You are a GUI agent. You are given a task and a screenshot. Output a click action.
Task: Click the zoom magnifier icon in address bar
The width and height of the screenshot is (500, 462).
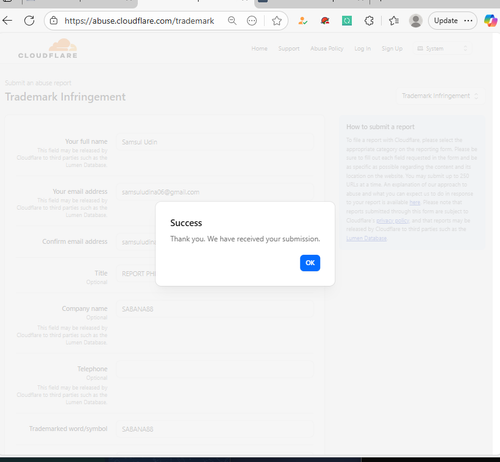232,21
